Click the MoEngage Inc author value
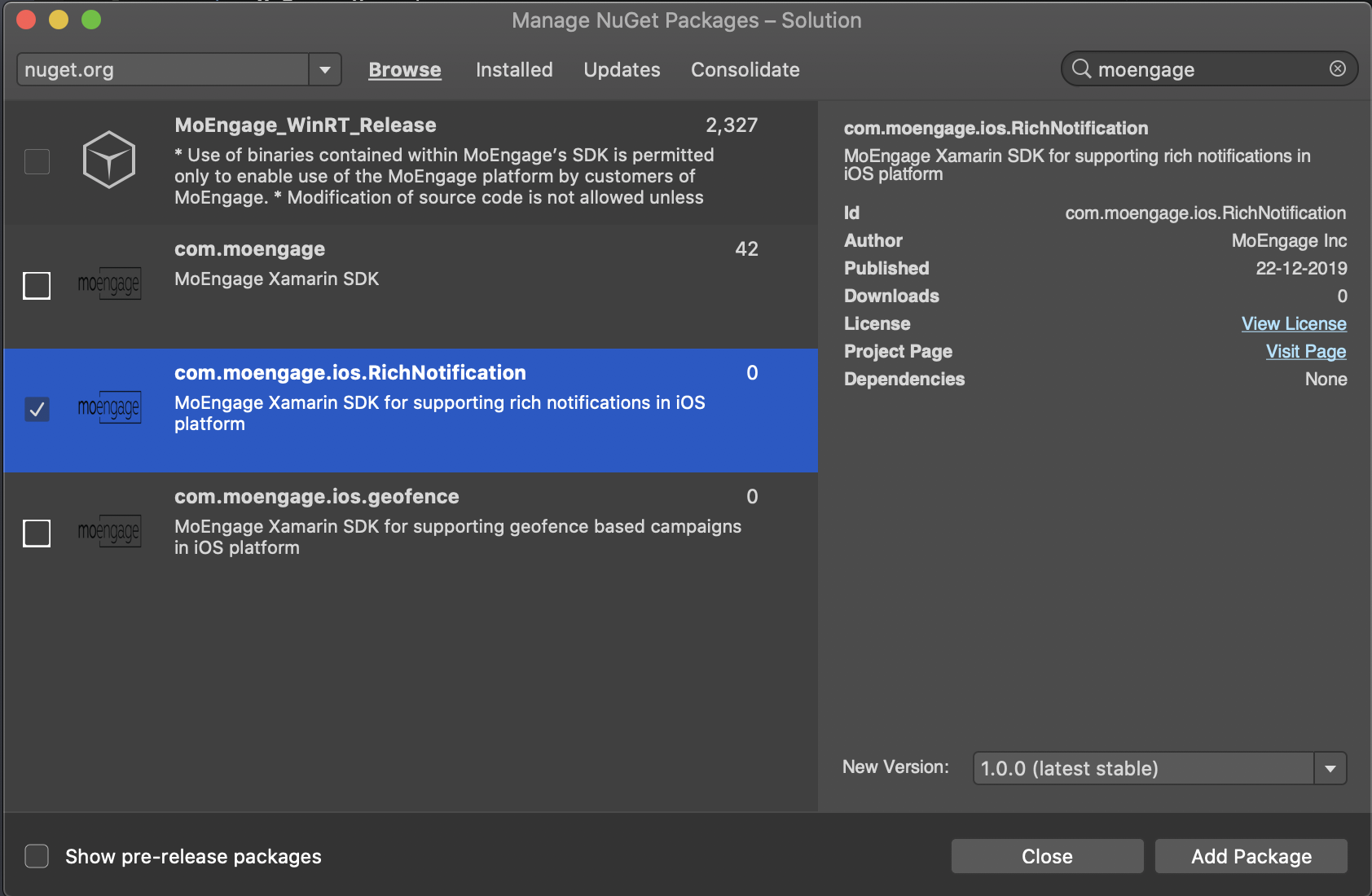This screenshot has width=1372, height=896. coord(1289,240)
